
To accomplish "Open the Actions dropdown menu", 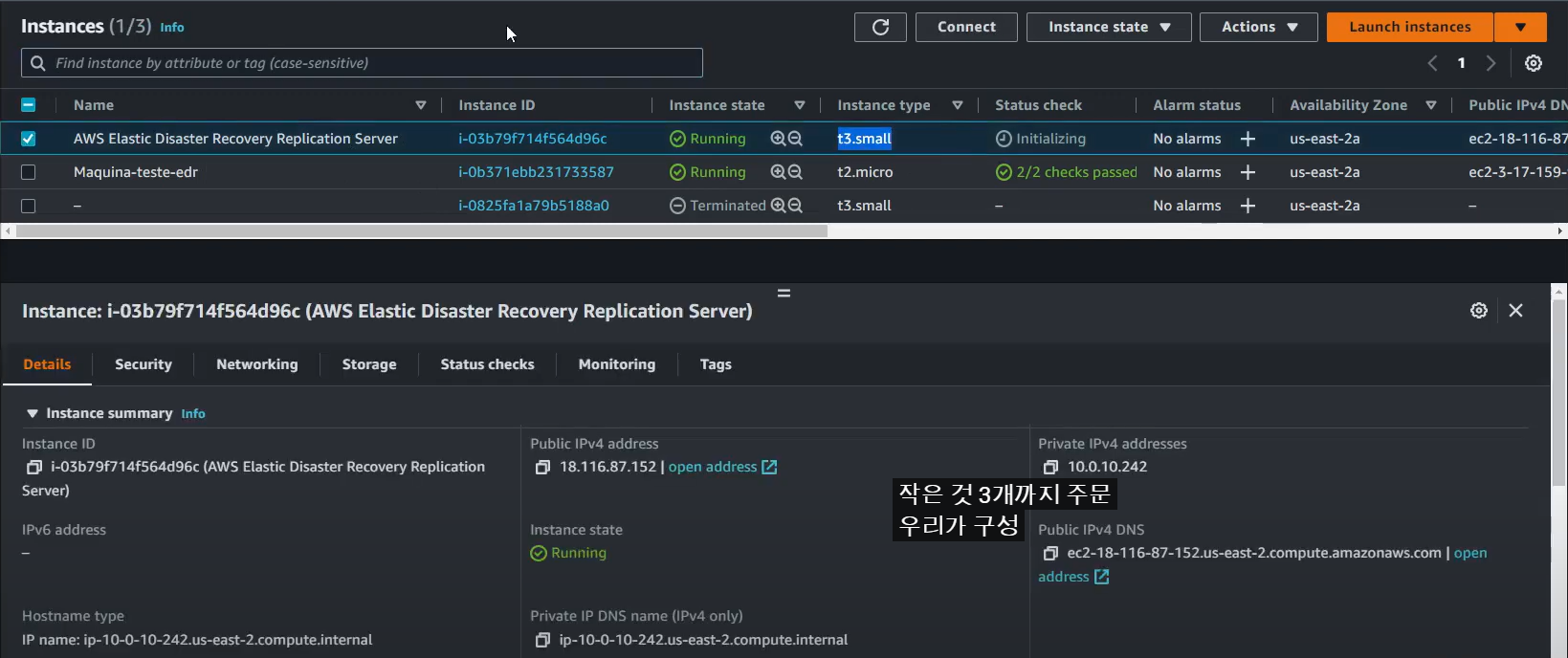I will click(x=1258, y=27).
